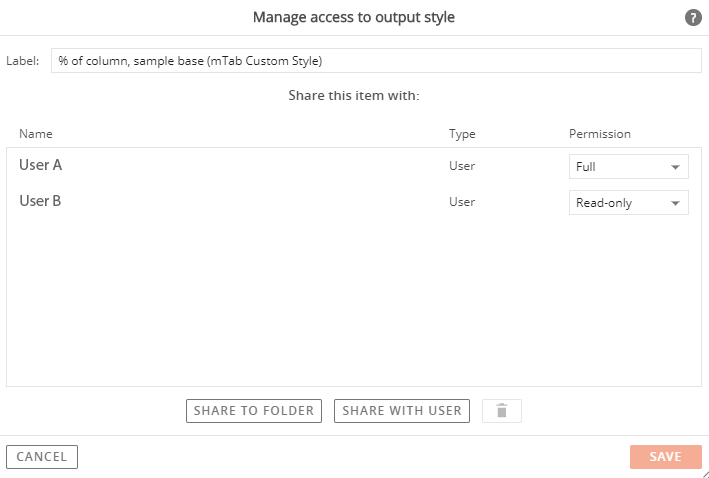Click the User type cell for User B
The height and width of the screenshot is (478, 709).
click(x=462, y=202)
